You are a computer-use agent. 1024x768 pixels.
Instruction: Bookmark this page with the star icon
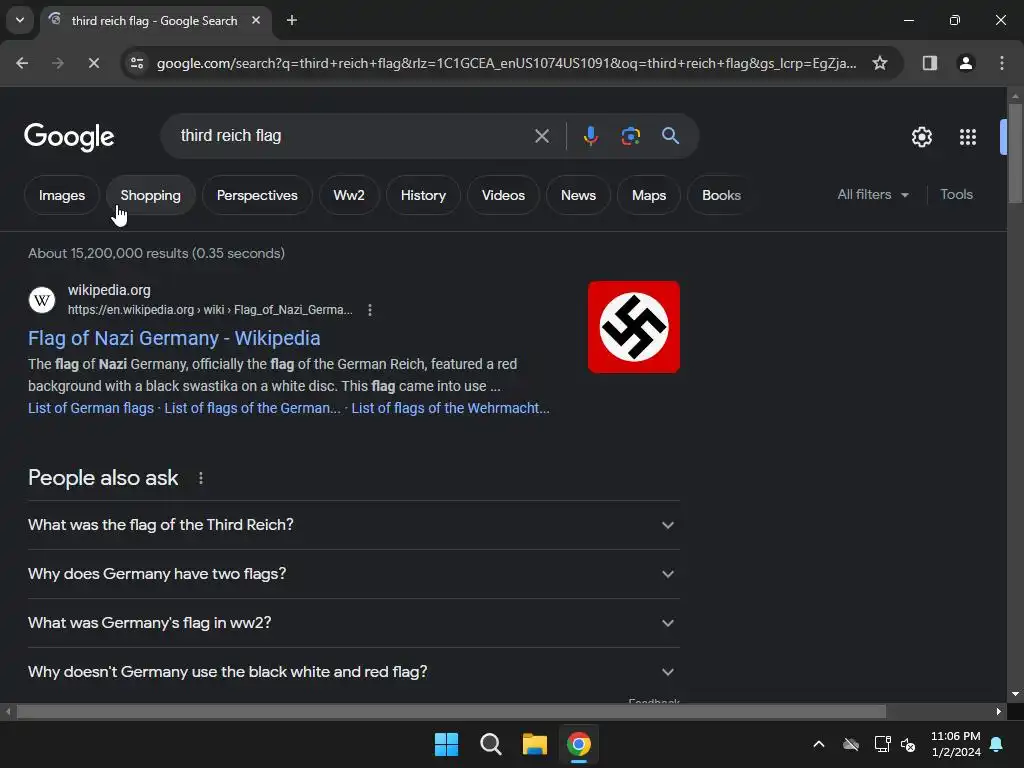[880, 63]
